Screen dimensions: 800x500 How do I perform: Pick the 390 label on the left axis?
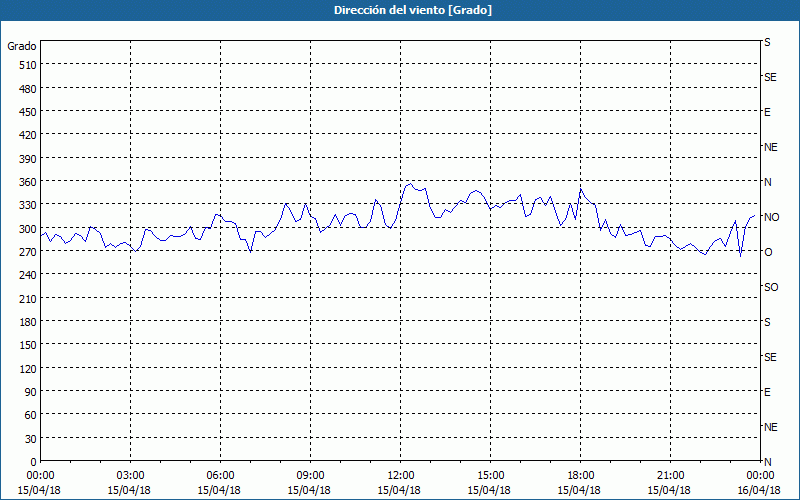tap(28, 159)
